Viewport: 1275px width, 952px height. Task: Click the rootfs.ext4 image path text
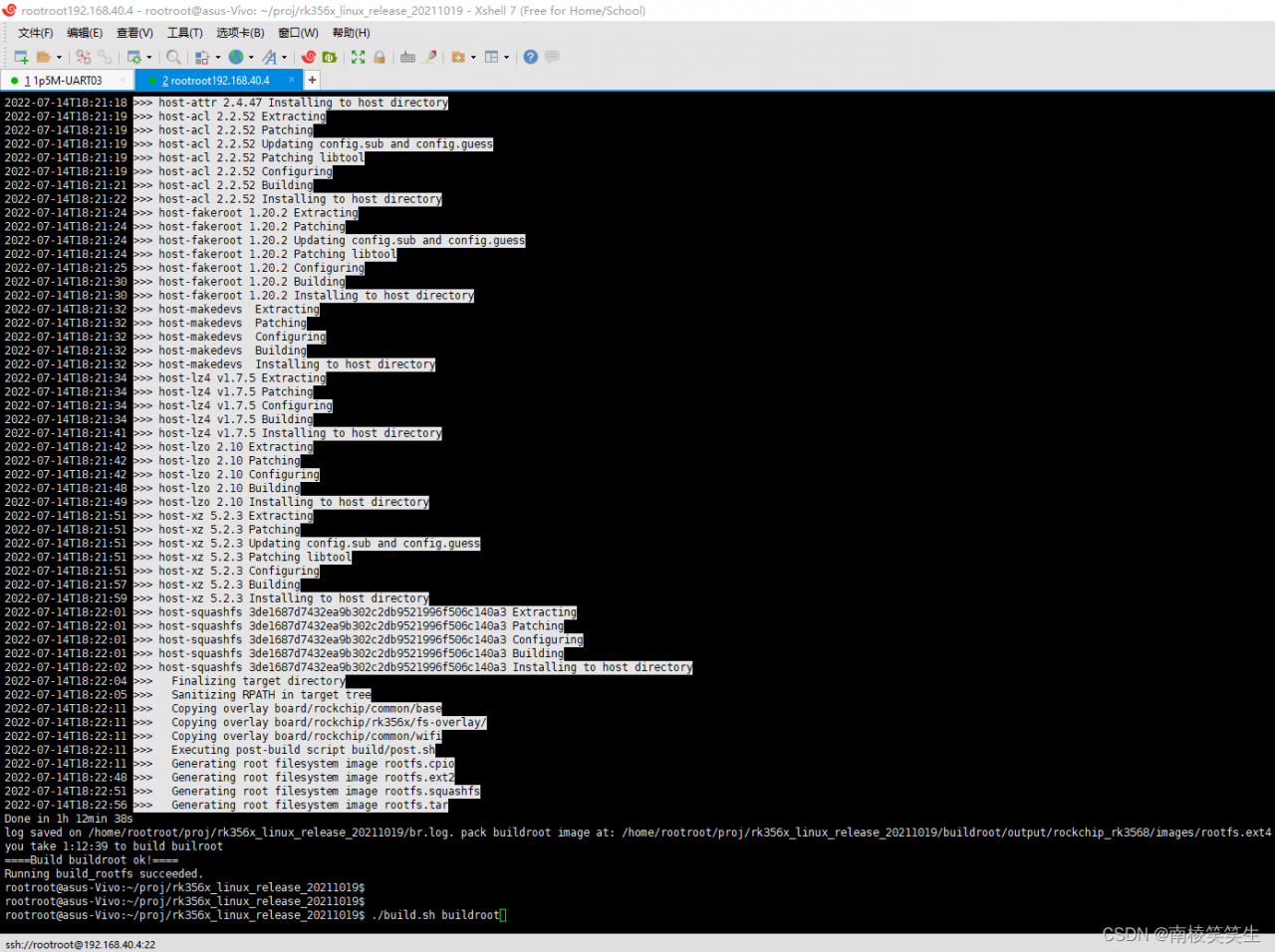[x=947, y=833]
